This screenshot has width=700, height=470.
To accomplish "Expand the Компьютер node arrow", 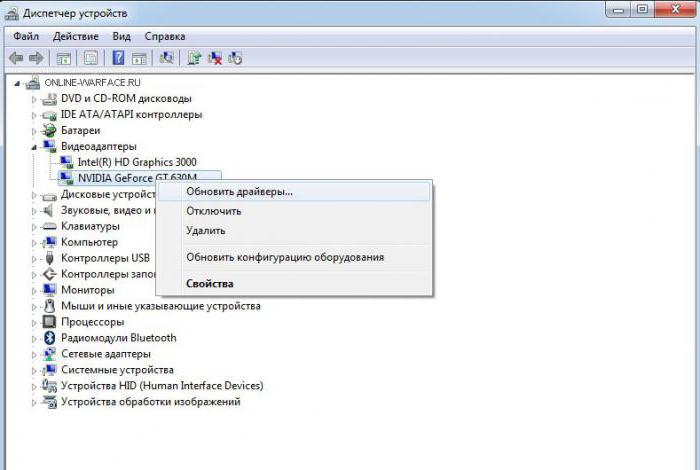I will tap(34, 243).
